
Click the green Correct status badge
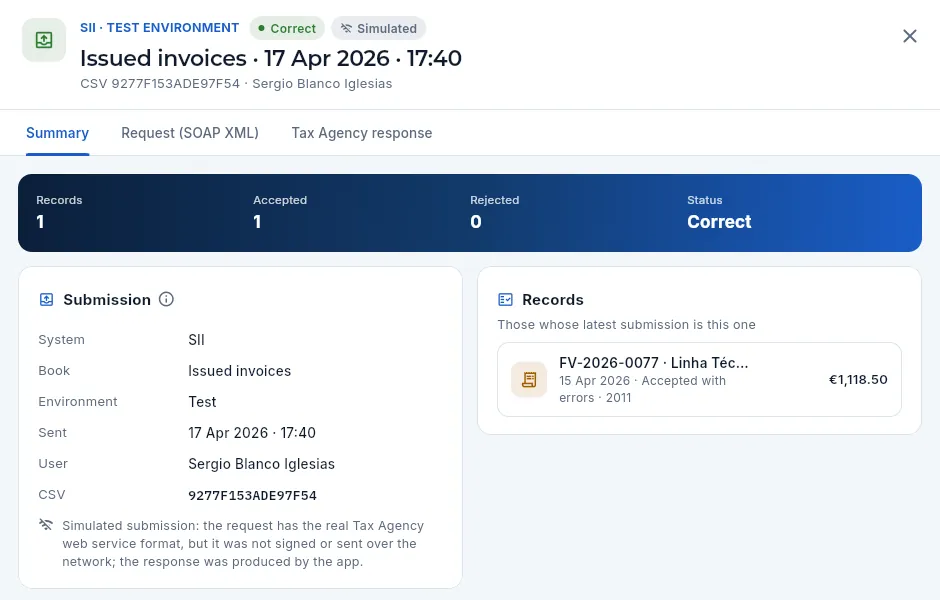[287, 28]
